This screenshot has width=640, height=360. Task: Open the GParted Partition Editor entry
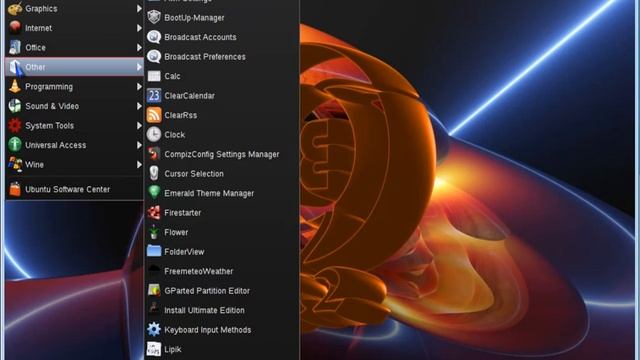pyautogui.click(x=222, y=291)
